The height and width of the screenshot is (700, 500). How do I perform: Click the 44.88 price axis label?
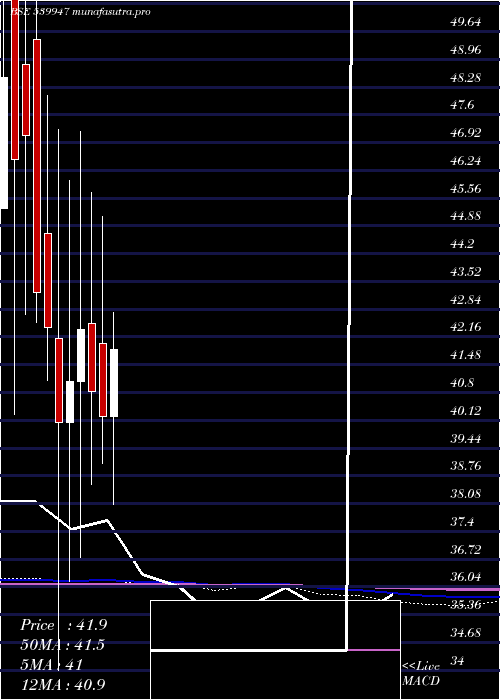[x=466, y=216]
